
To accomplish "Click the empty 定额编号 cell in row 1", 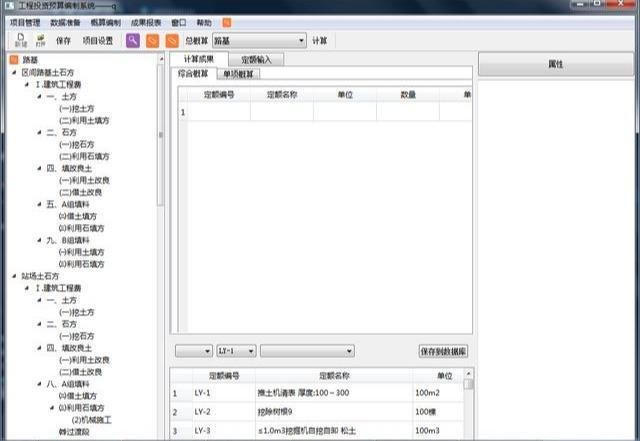I will click(219, 111).
